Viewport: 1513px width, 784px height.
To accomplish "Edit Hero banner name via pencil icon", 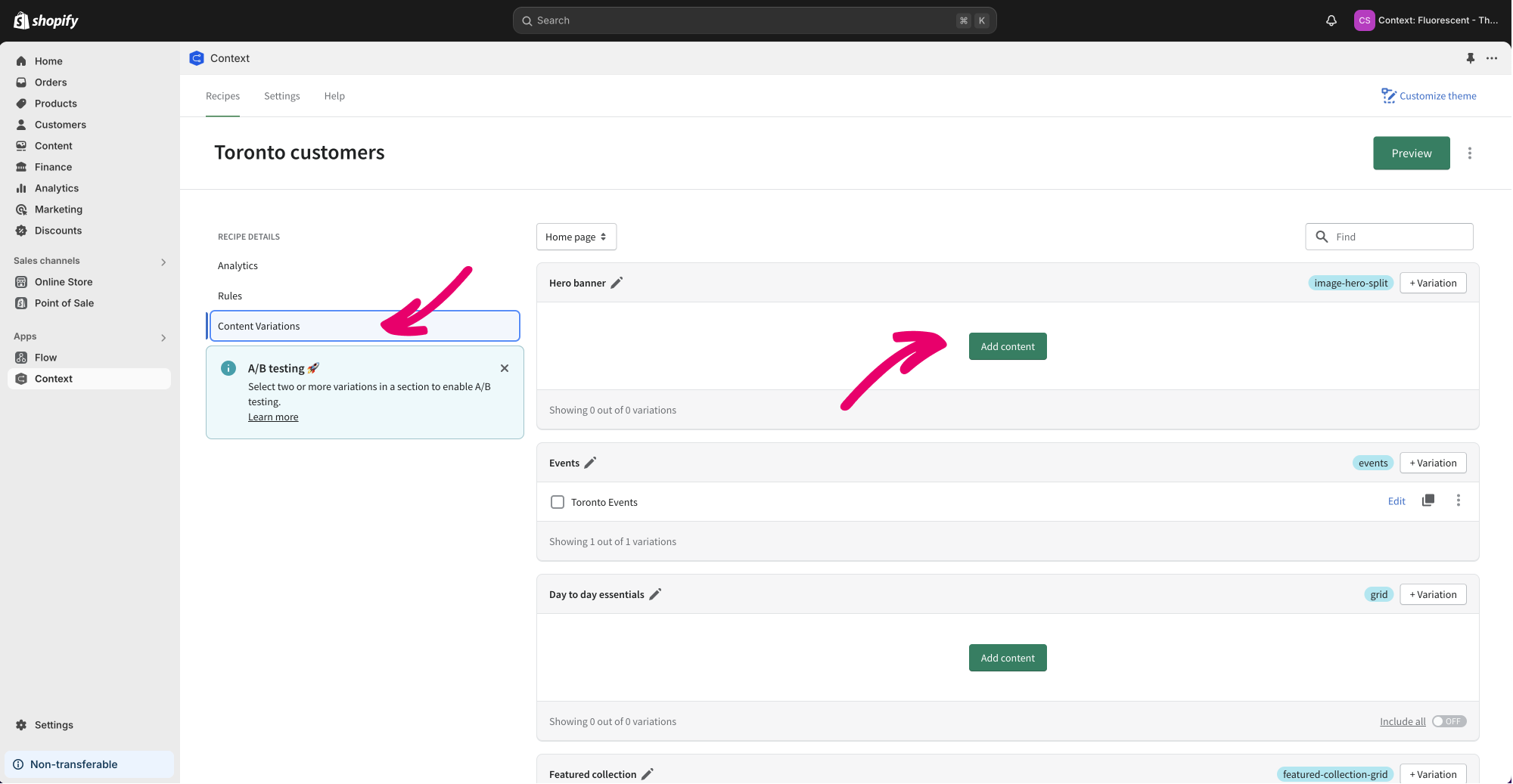I will click(617, 283).
